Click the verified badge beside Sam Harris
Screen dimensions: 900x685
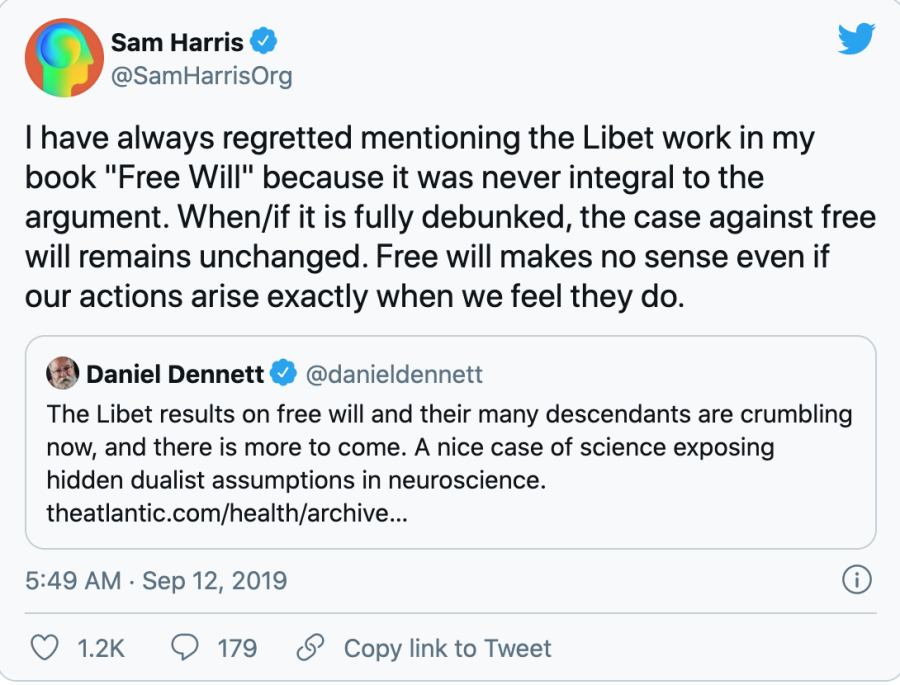click(265, 42)
